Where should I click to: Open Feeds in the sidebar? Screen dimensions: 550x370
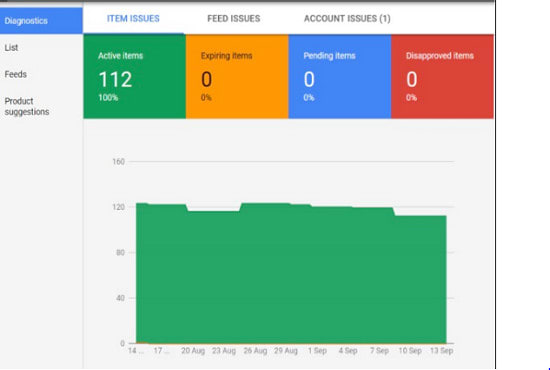pyautogui.click(x=15, y=74)
